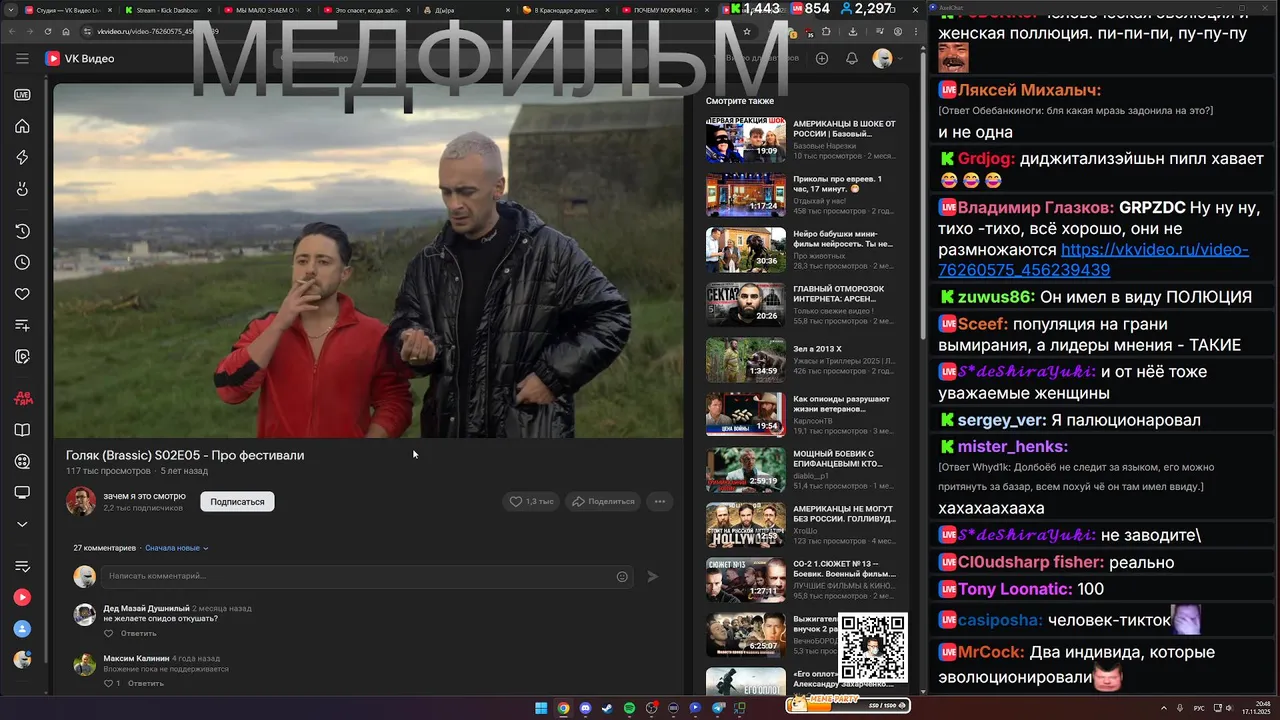This screenshot has height=720, width=1280.
Task: Open the film reel movies icon
Action: tap(22, 462)
